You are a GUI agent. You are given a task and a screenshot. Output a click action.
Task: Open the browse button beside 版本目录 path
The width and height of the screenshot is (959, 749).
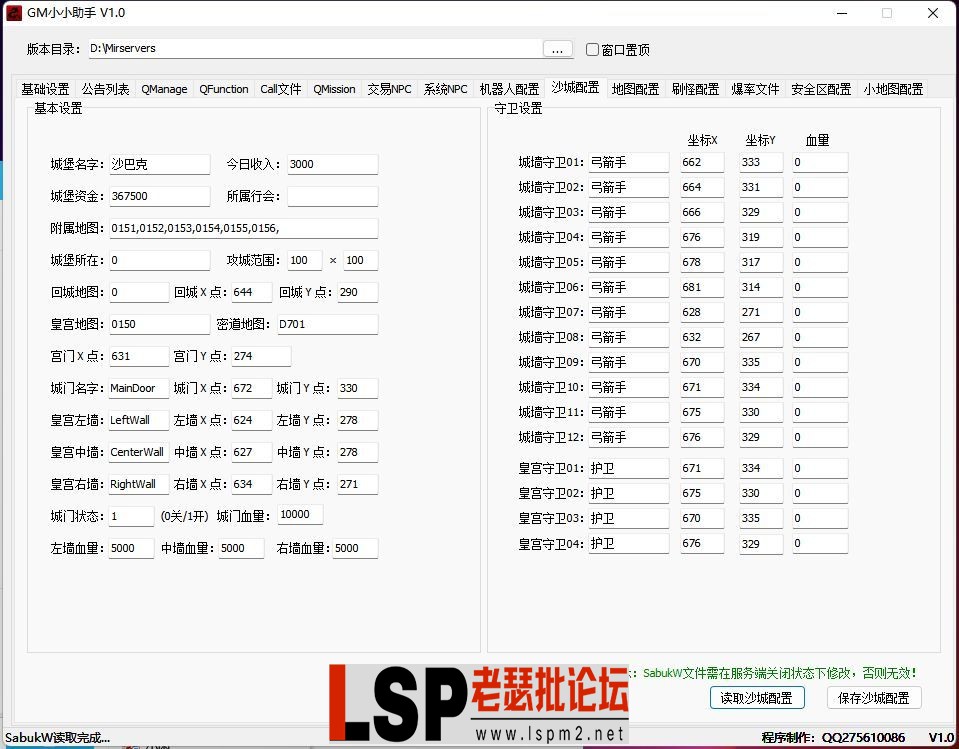[x=556, y=48]
